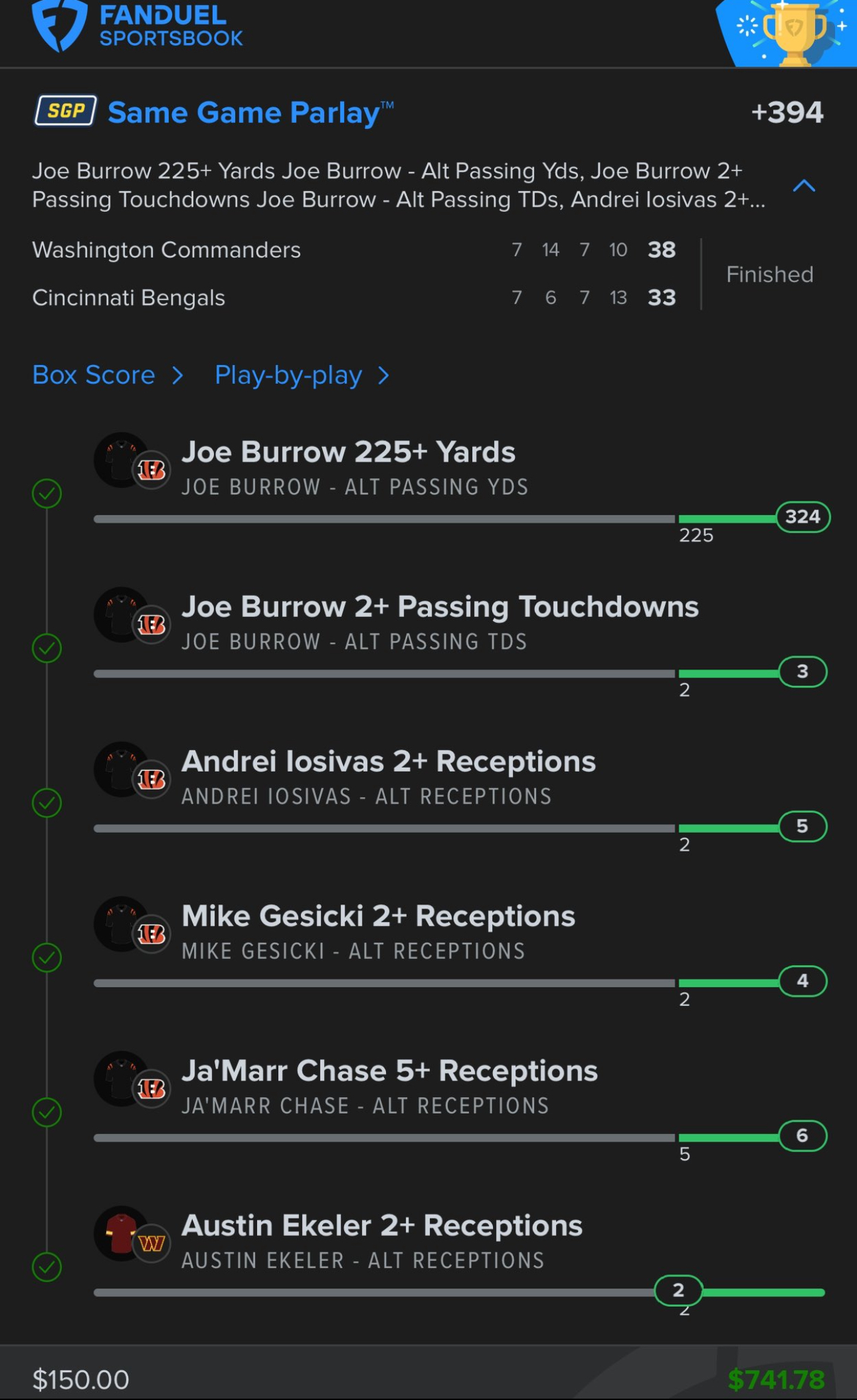Tap Mike Gesicki Bengals jersey icon
The height and width of the screenshot is (1400, 857).
pos(132,926)
